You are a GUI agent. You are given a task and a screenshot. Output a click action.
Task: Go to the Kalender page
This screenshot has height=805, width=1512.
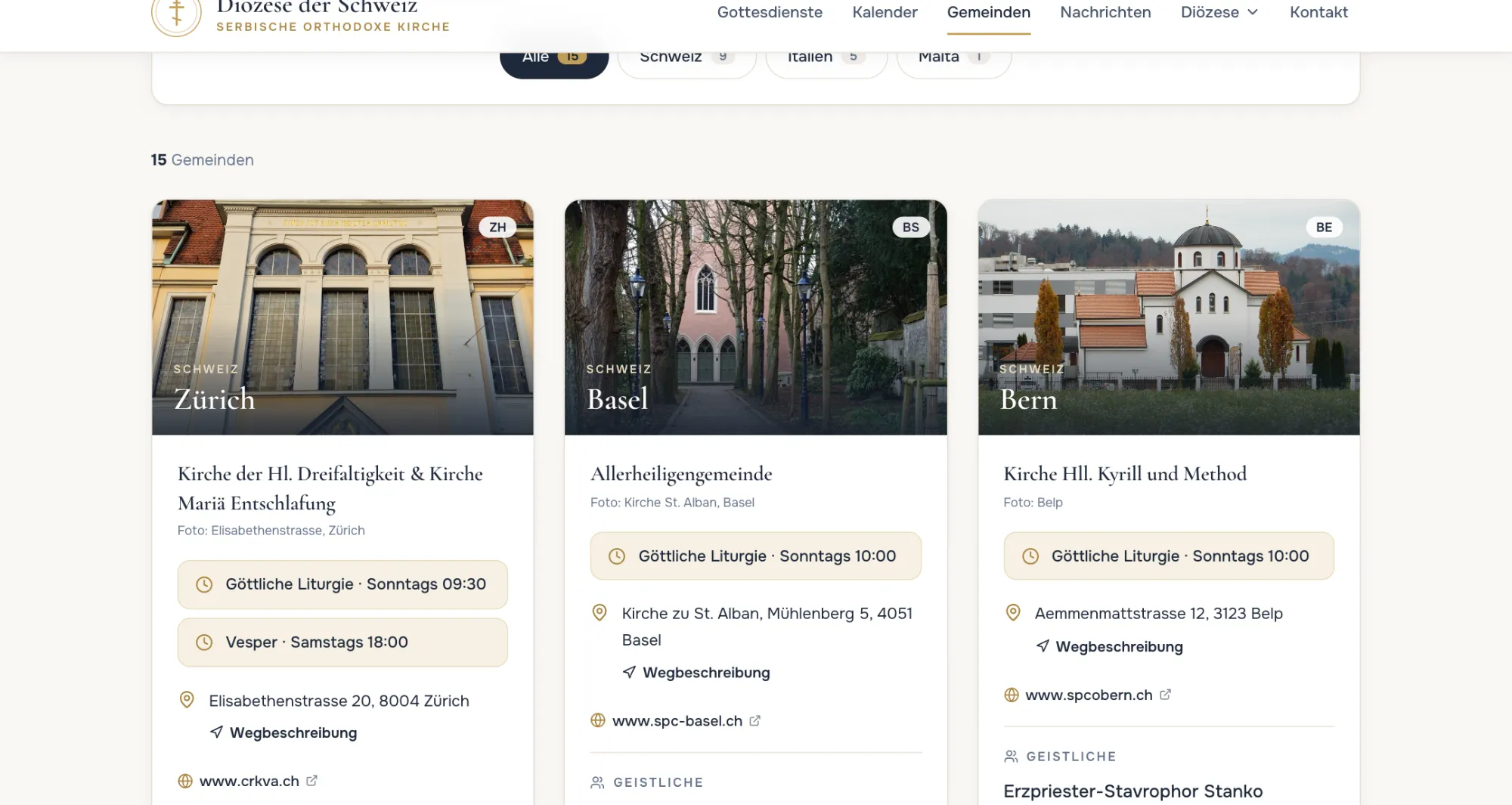(x=885, y=12)
